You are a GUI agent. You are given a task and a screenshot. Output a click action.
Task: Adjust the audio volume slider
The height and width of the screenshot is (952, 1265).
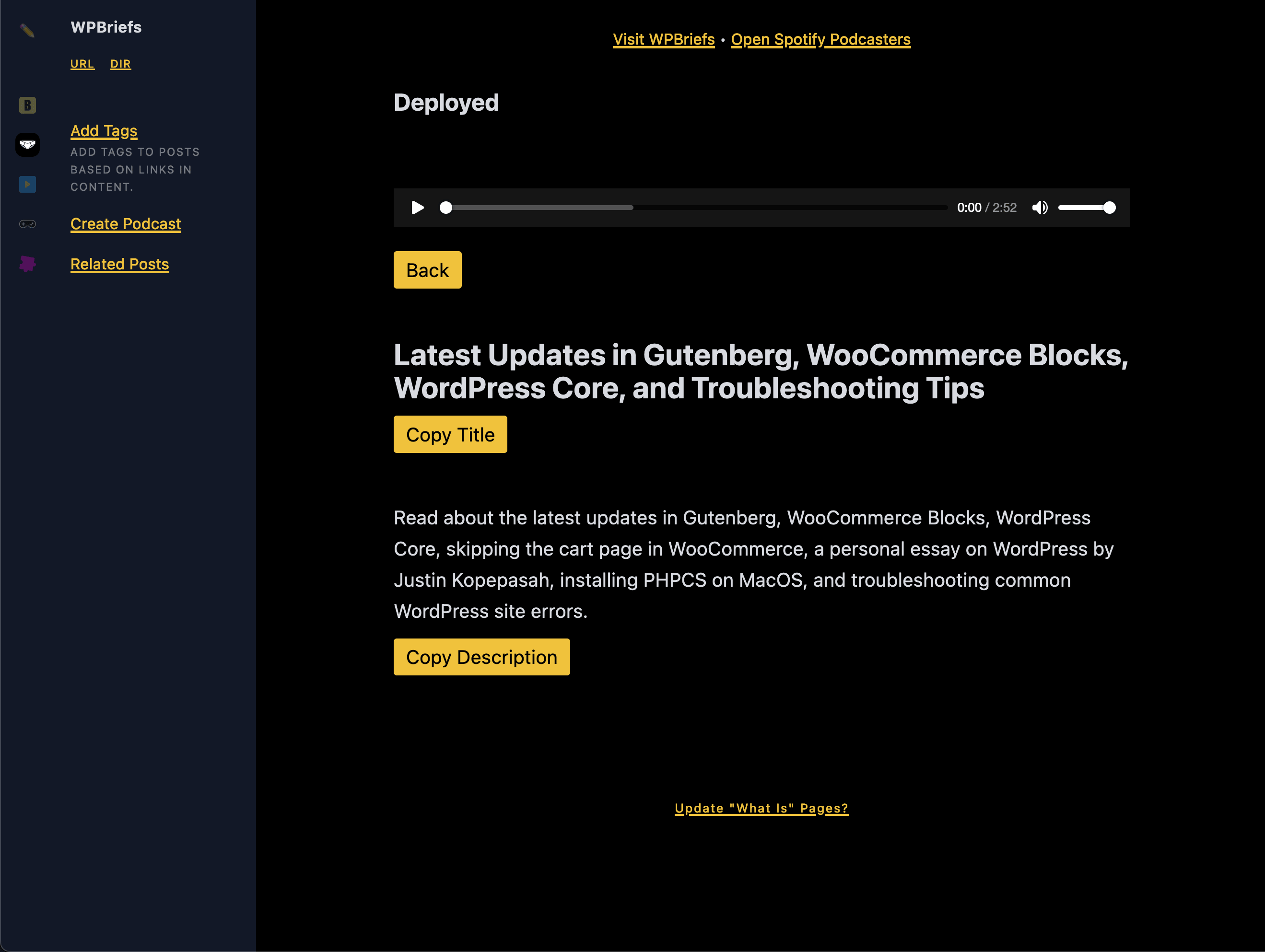[x=1087, y=208]
